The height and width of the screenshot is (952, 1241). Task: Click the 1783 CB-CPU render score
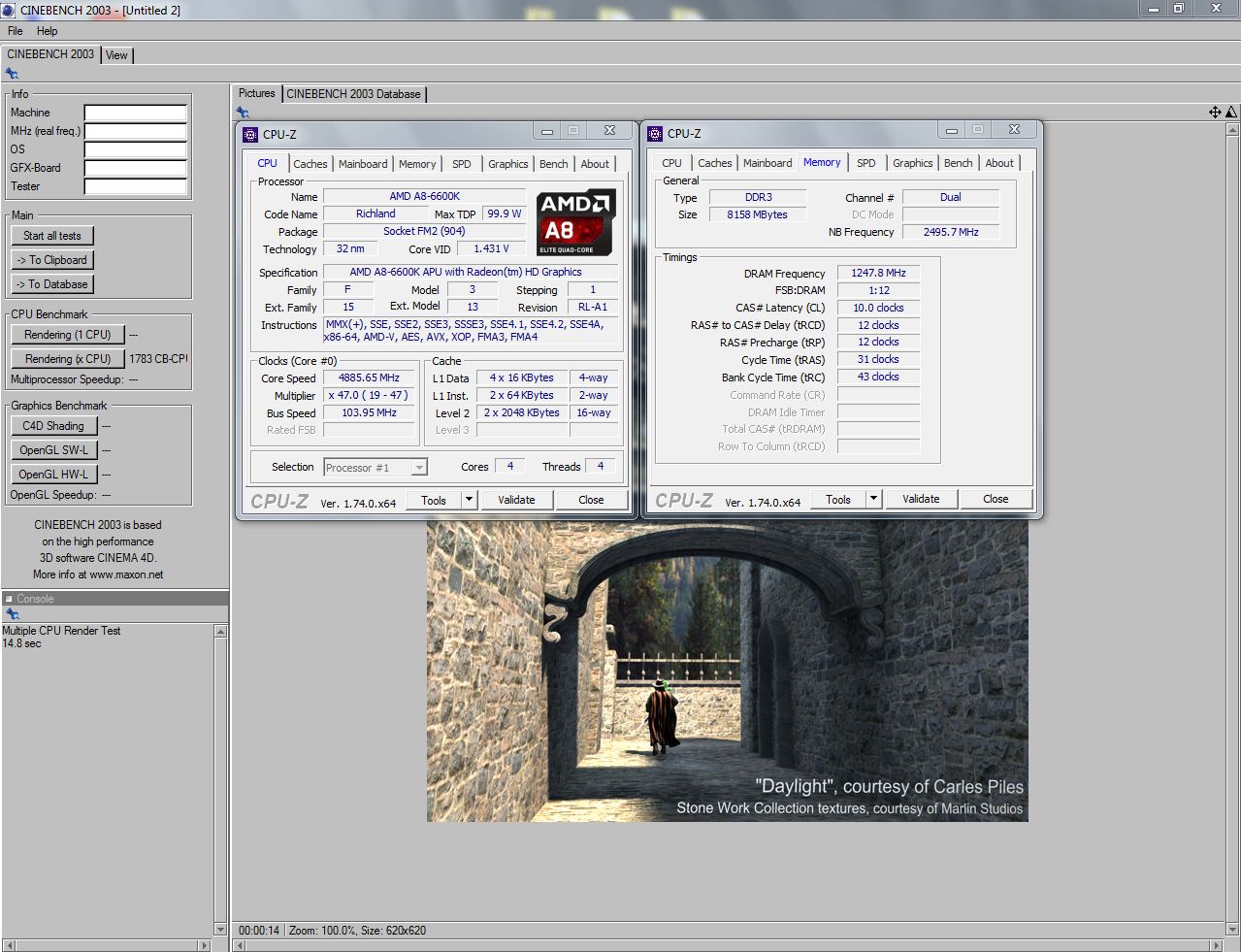(158, 359)
